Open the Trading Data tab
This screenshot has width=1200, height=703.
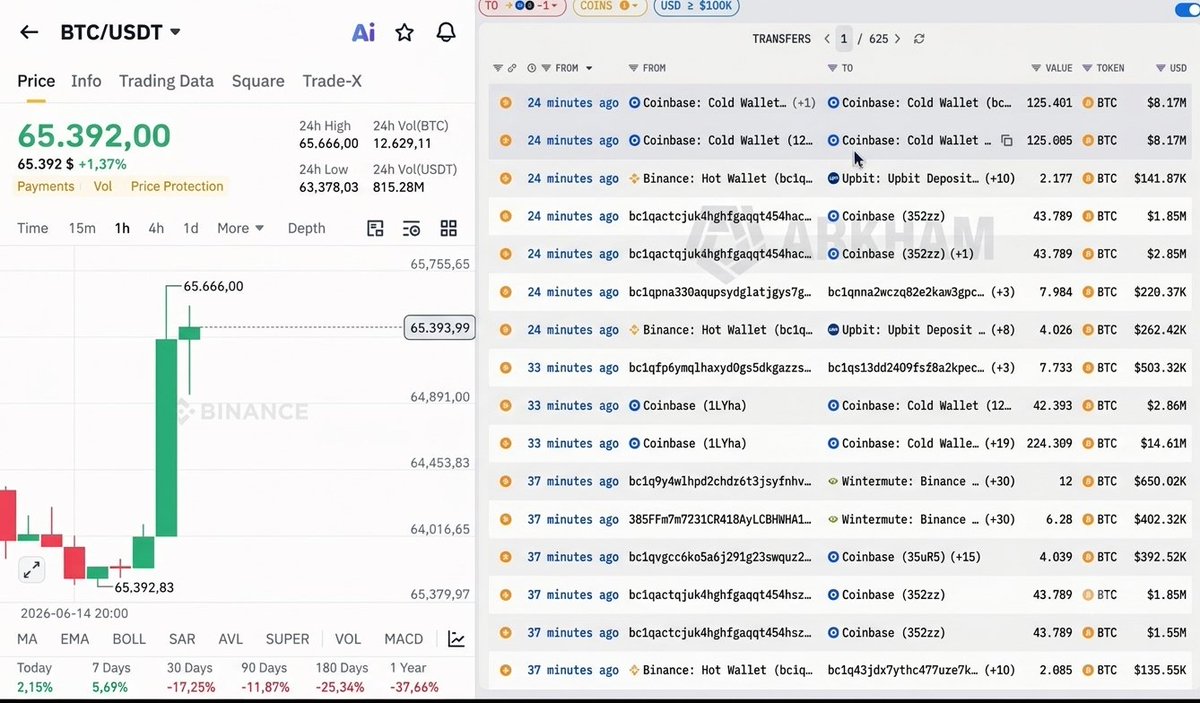pos(166,81)
